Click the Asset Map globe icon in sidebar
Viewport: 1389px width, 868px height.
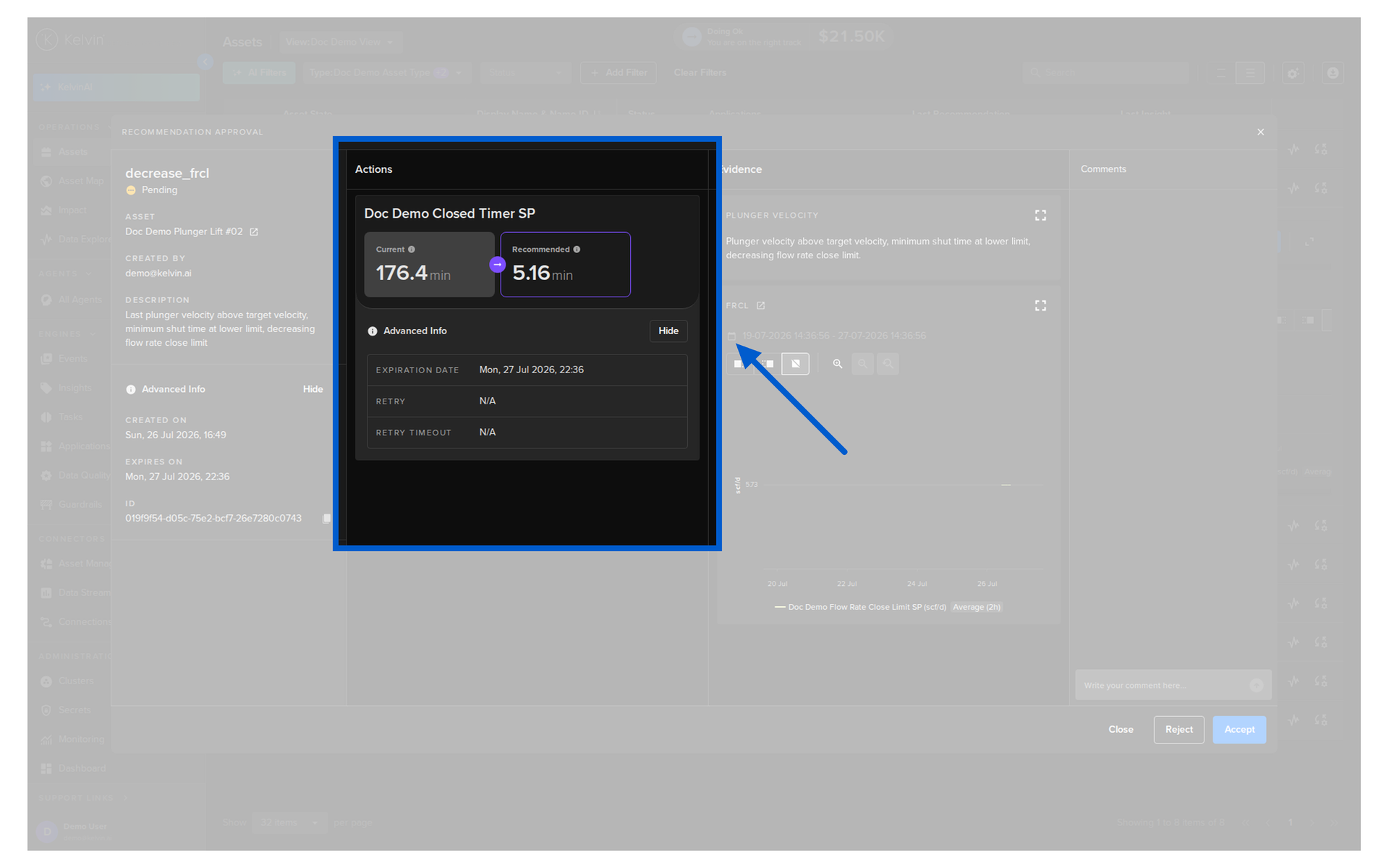46,181
